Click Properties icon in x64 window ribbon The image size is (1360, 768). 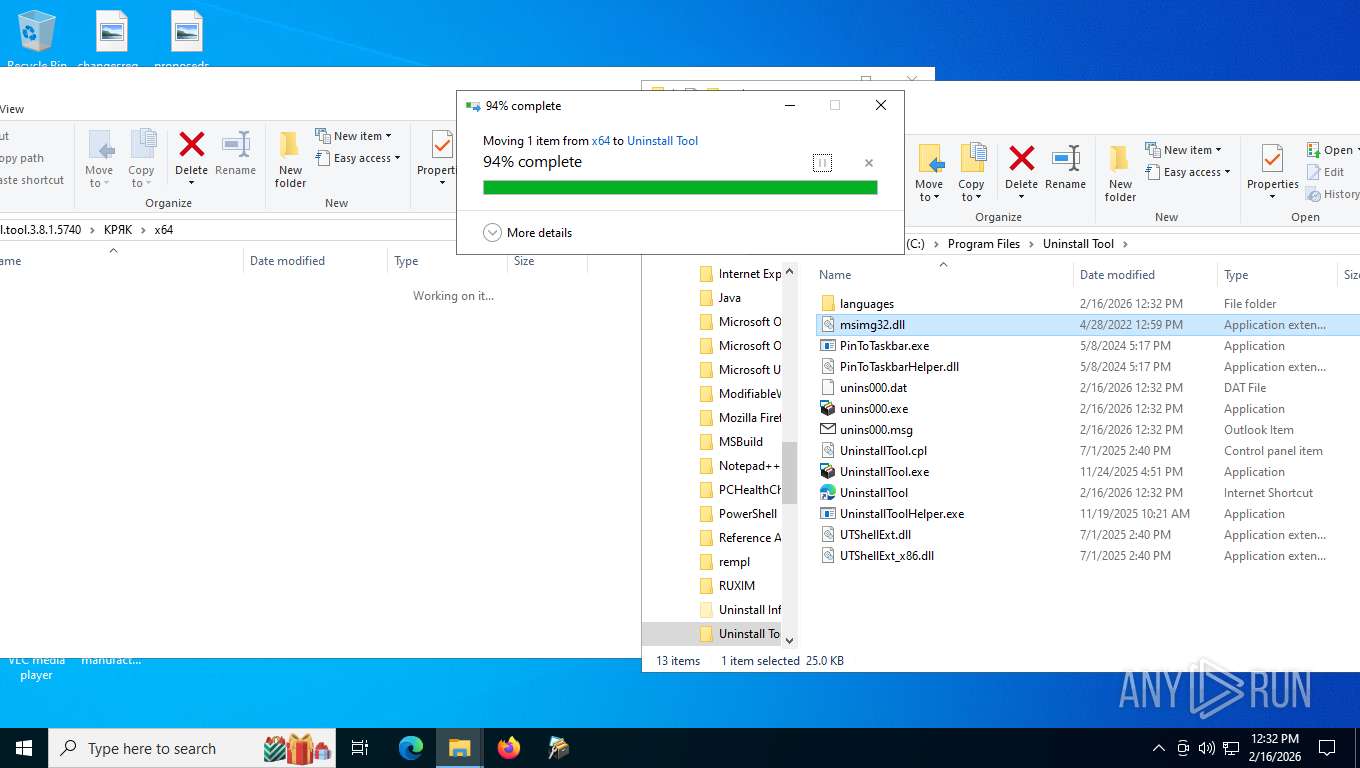440,145
